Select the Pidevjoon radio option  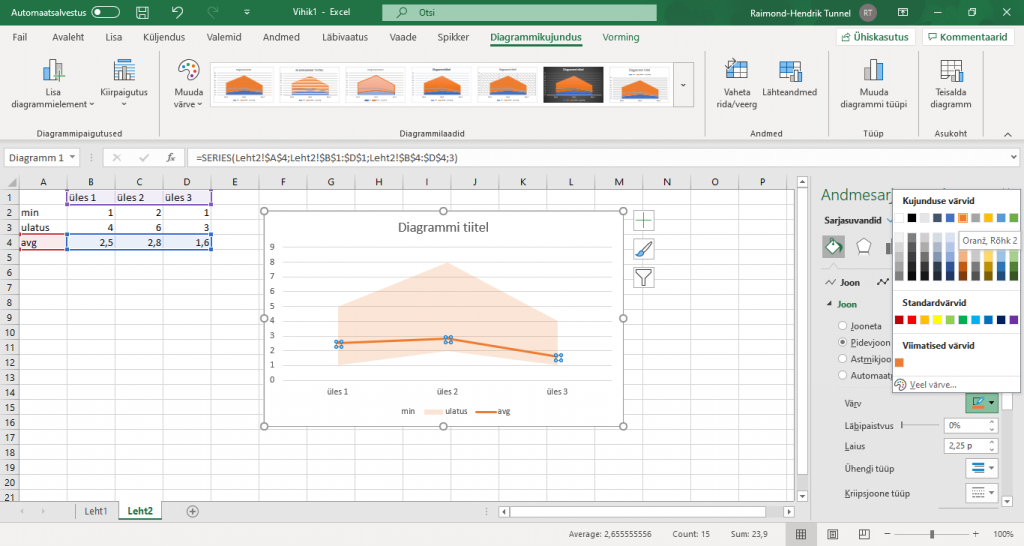point(842,342)
